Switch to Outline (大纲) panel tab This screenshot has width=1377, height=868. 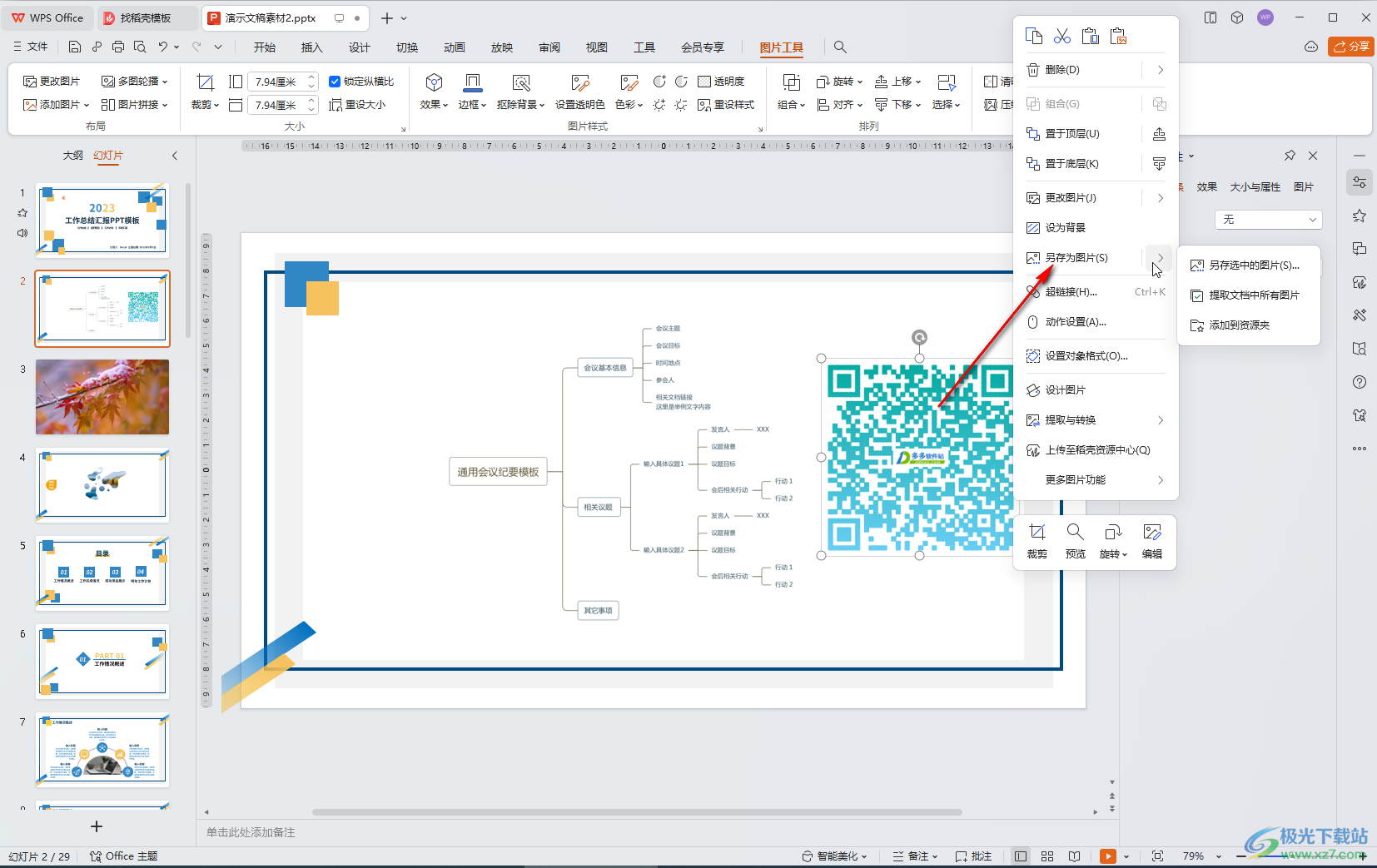click(x=73, y=156)
